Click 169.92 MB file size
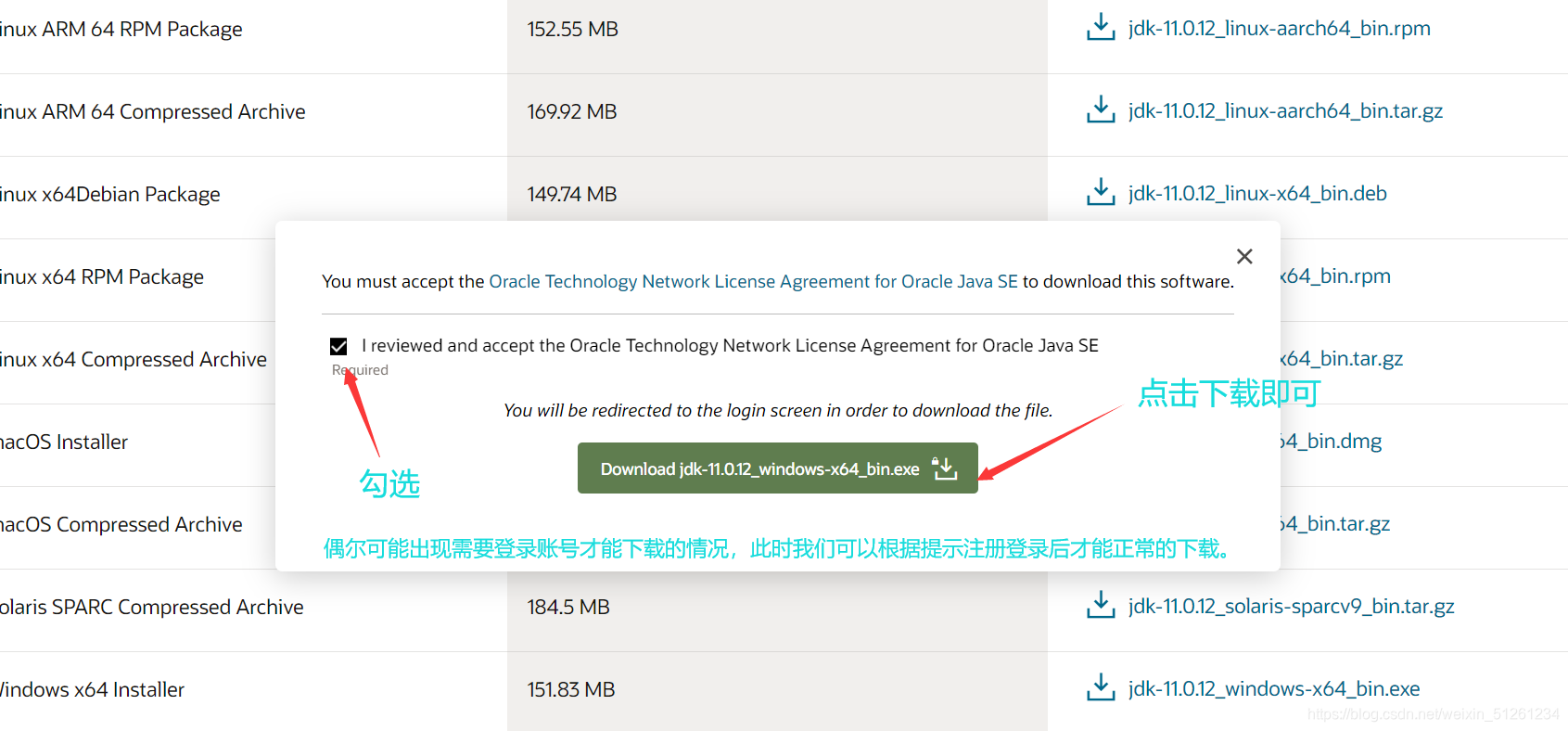 [x=571, y=112]
